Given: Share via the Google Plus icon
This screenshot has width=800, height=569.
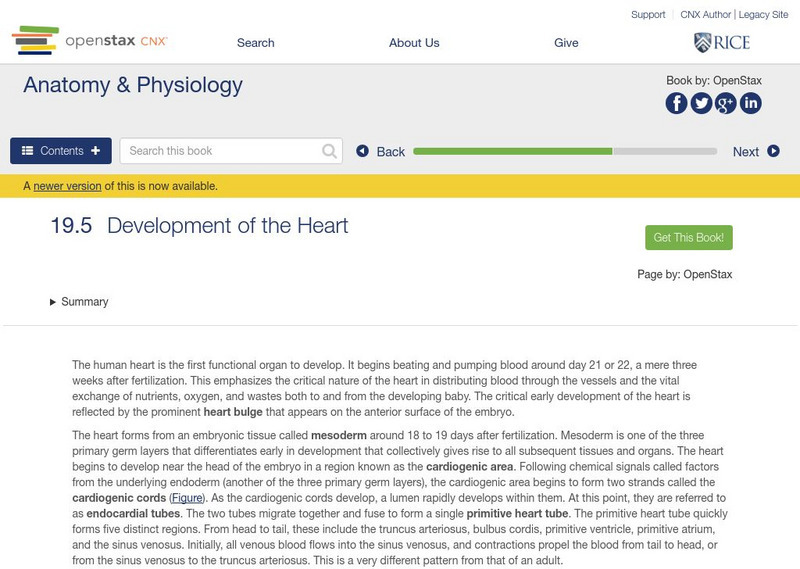Looking at the screenshot, I should click(x=726, y=103).
